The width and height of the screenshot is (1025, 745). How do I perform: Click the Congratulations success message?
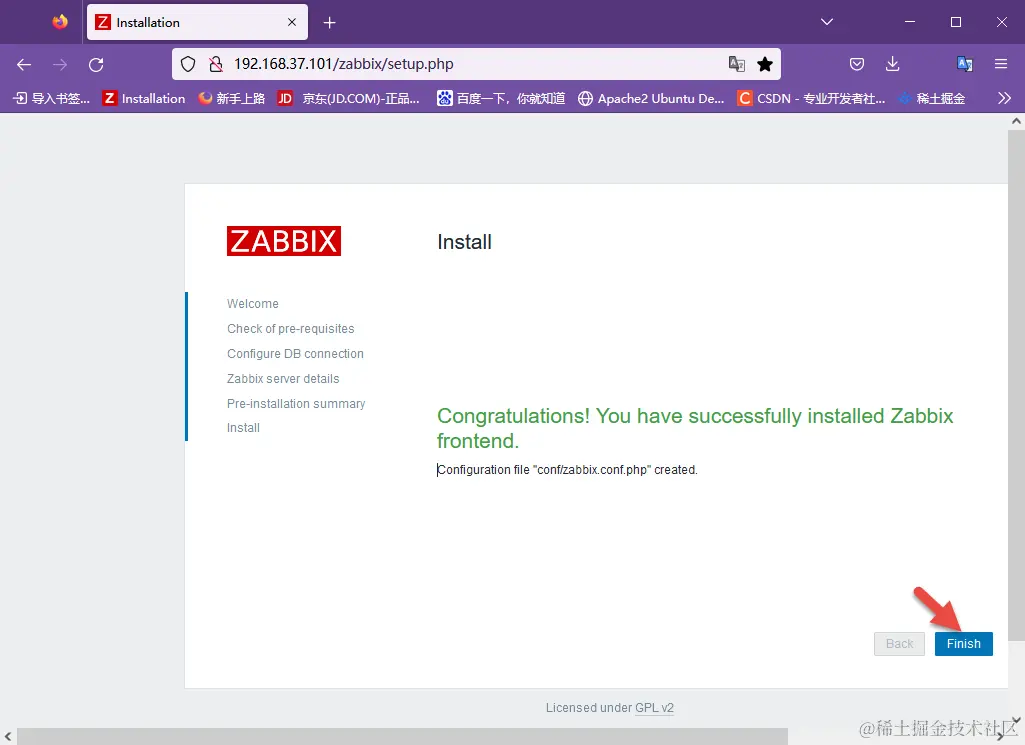pos(695,428)
